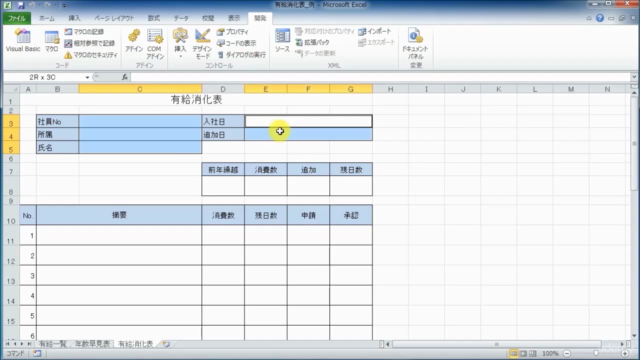Click the 100% zoom level
Image resolution: width=640 pixels, height=360 pixels.
(x=550, y=353)
